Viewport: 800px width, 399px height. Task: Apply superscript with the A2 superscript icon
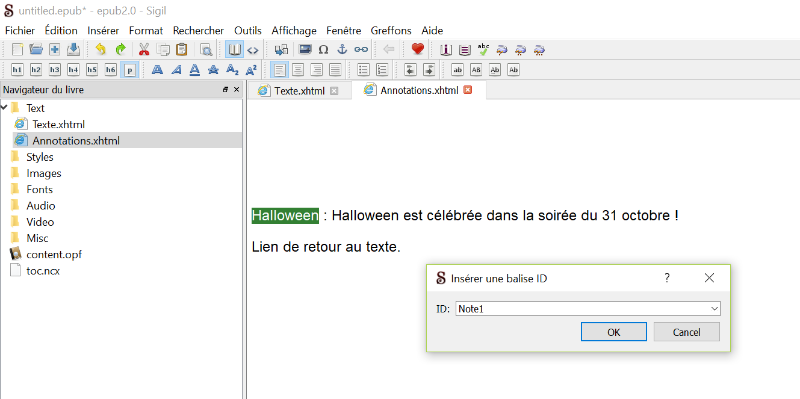[251, 69]
